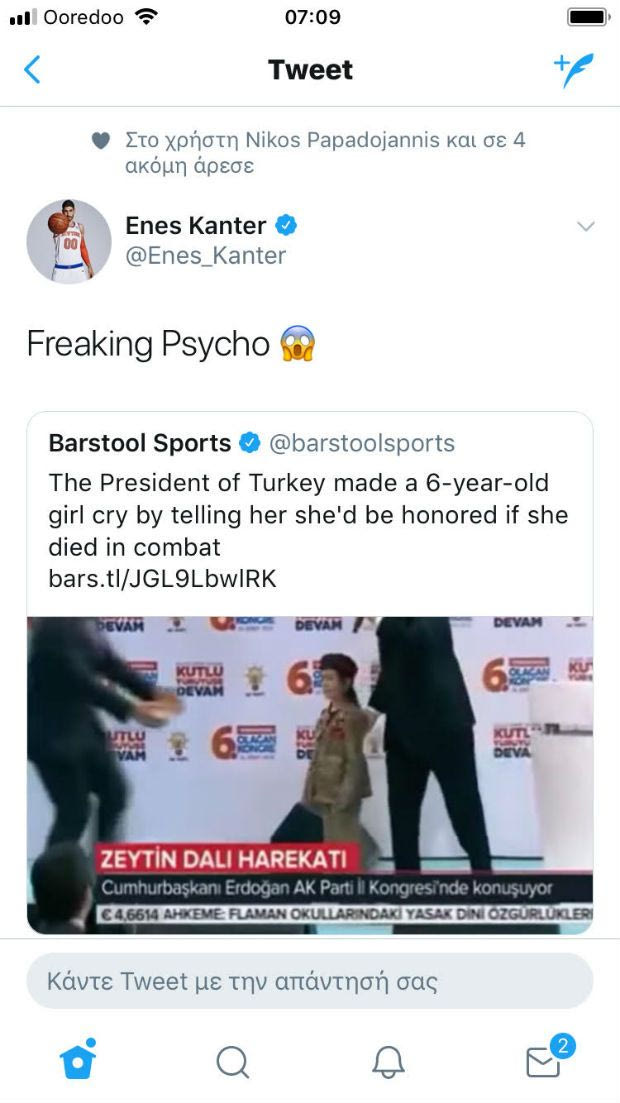620x1103 pixels.
Task: Open the bars.tl/JGL9LbwlRK link
Action: coord(162,578)
